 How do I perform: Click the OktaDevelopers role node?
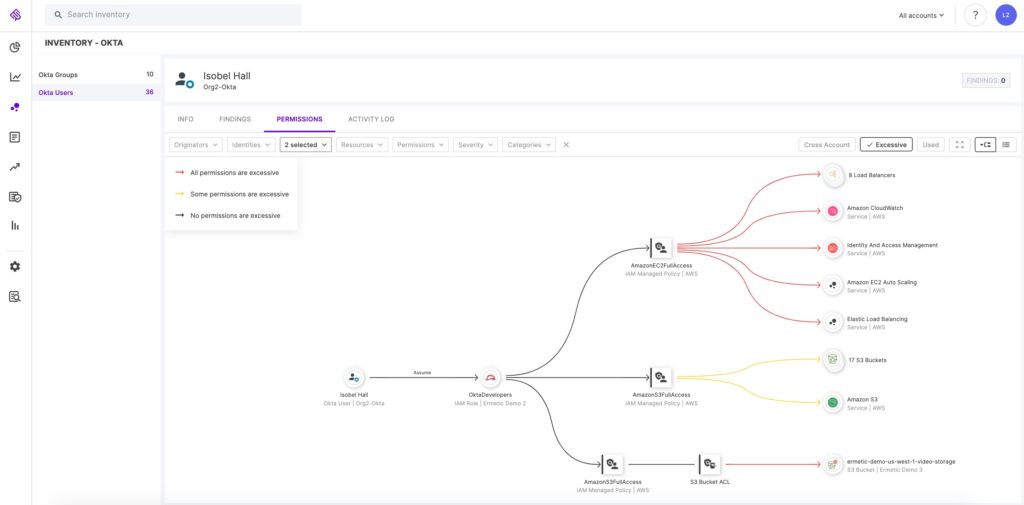coord(490,378)
